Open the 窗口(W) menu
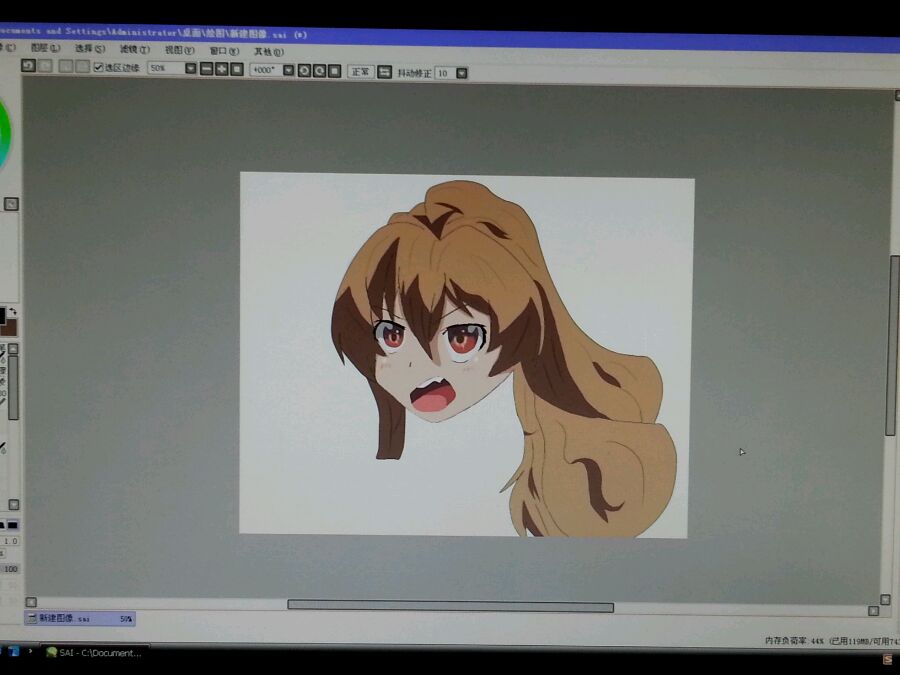900x675 pixels. (224, 51)
